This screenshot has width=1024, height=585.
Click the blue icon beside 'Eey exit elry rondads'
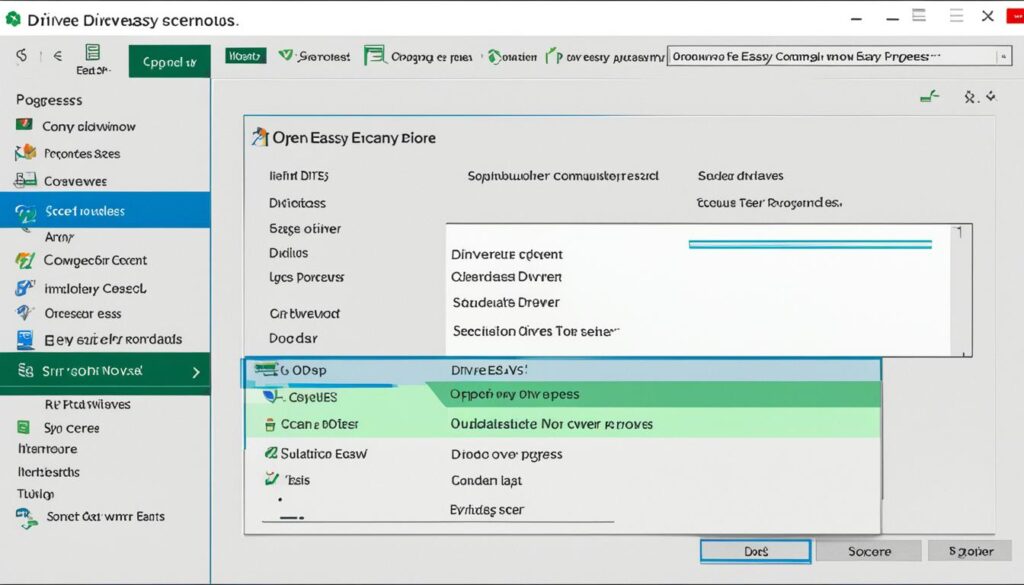25,339
